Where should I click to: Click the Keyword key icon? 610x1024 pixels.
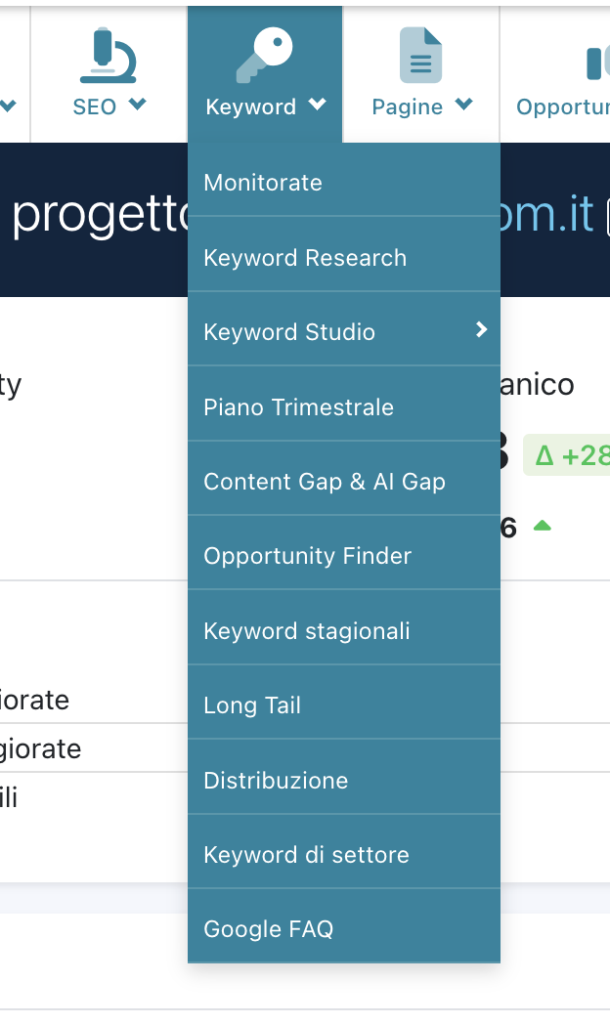click(264, 54)
